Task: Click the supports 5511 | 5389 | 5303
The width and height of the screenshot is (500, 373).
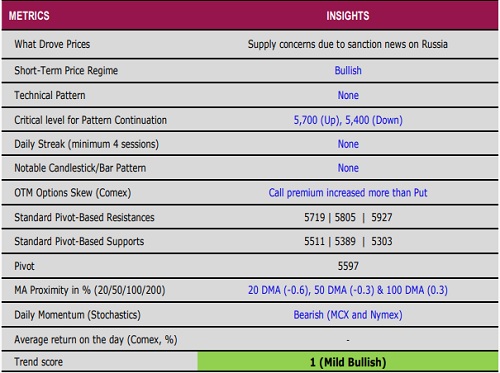Action: coord(348,241)
